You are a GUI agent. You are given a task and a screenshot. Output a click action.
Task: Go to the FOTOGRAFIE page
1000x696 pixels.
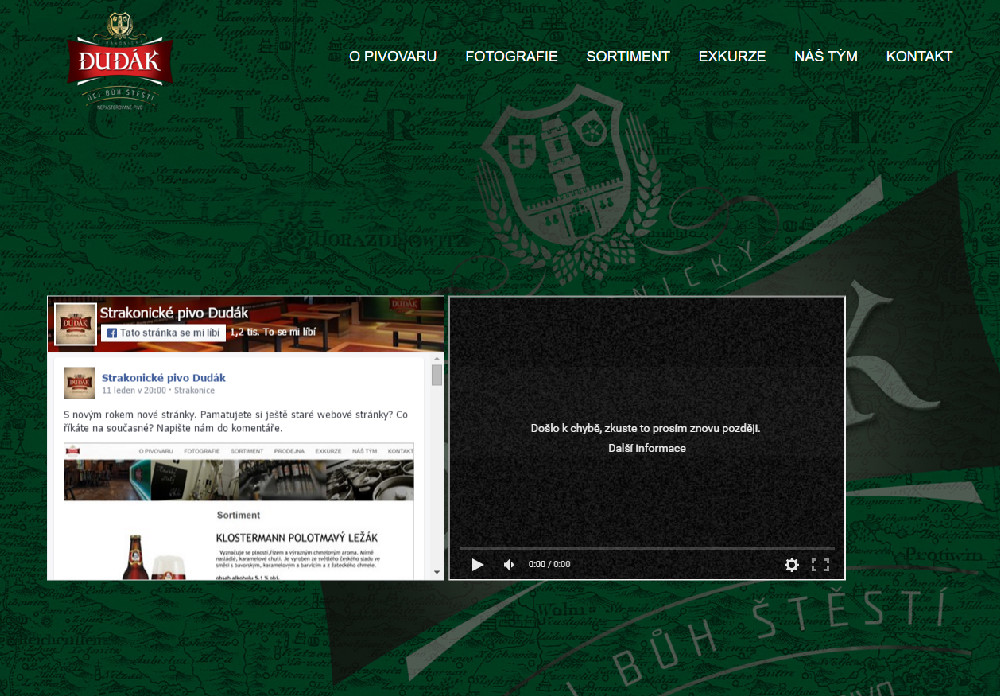point(511,56)
